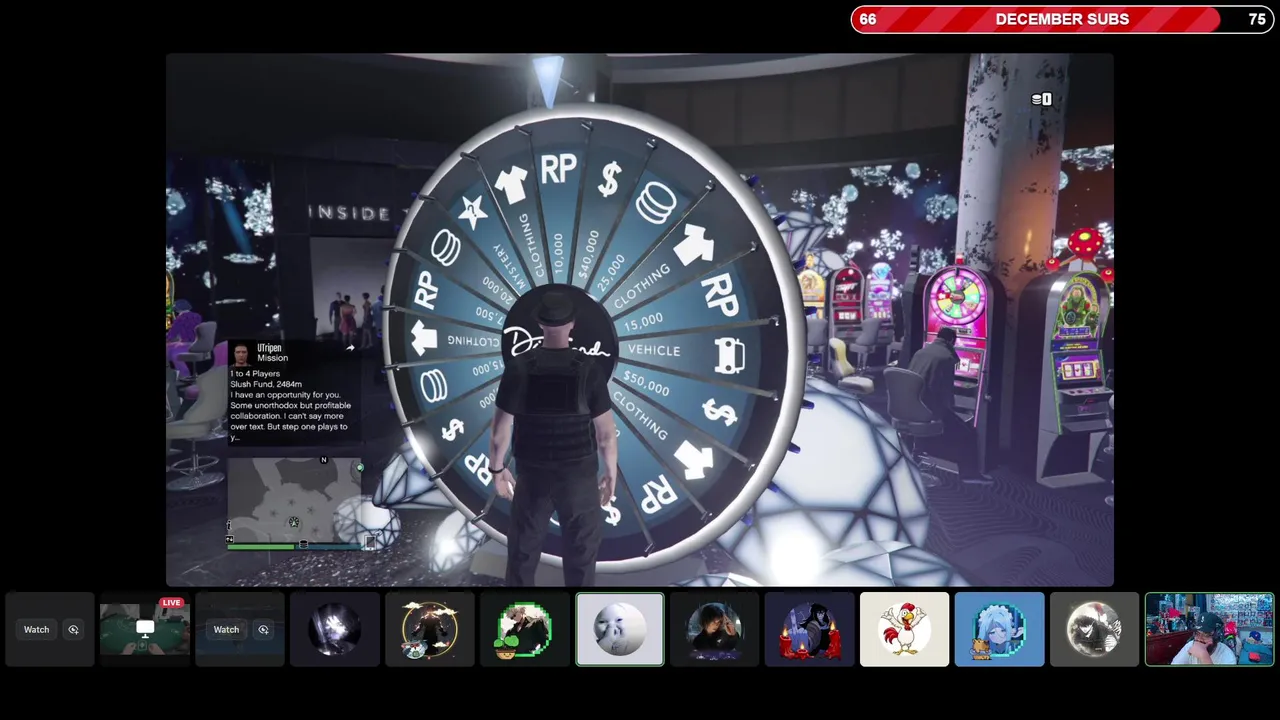Click the top RP icon on the wheel

[558, 169]
